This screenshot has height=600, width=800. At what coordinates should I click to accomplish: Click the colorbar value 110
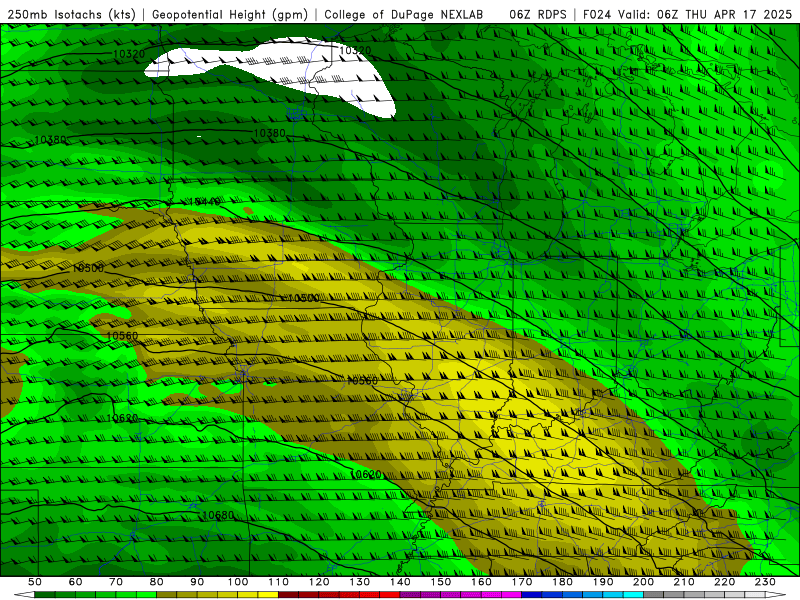point(279,582)
